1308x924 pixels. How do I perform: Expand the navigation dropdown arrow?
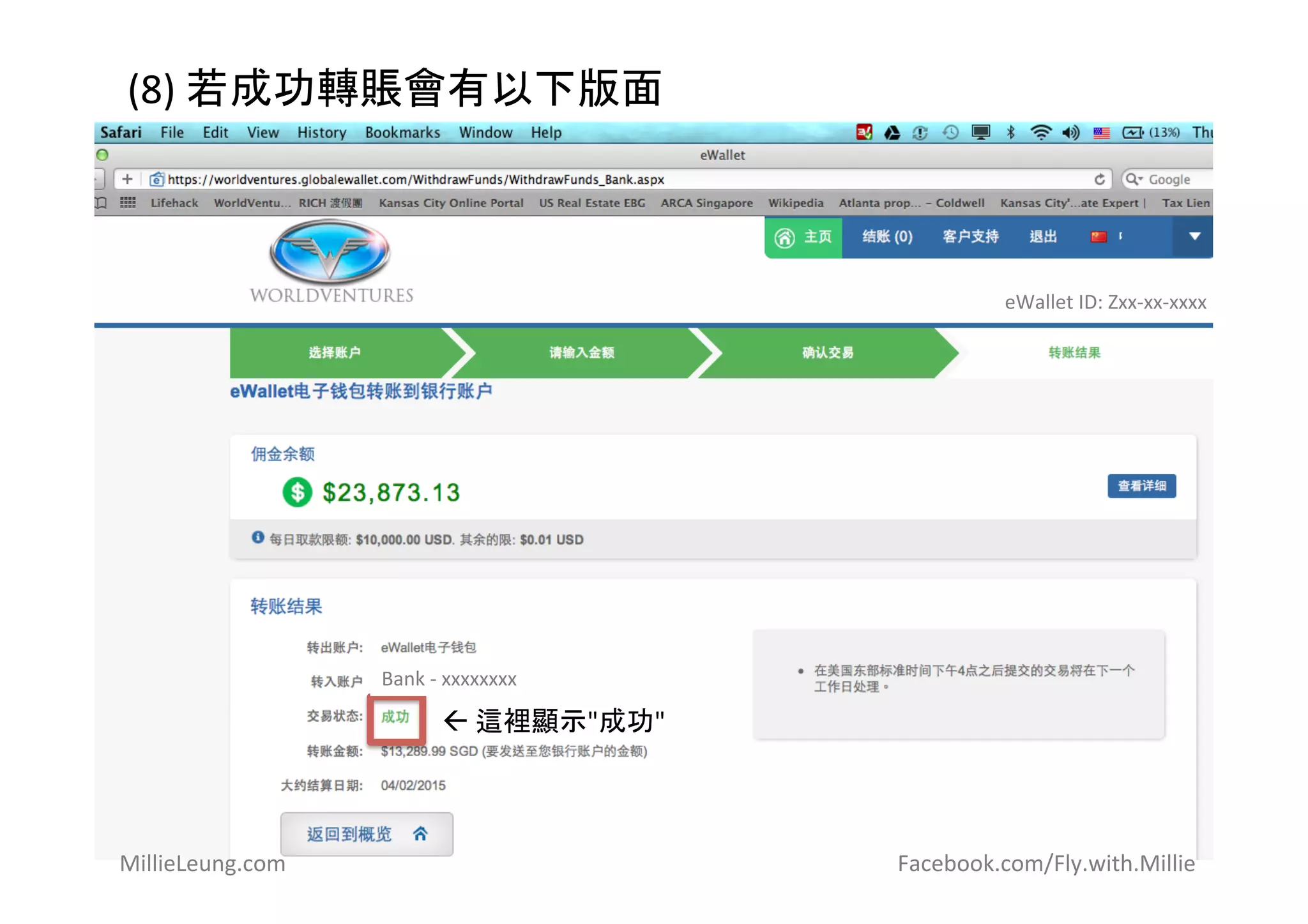(1194, 236)
